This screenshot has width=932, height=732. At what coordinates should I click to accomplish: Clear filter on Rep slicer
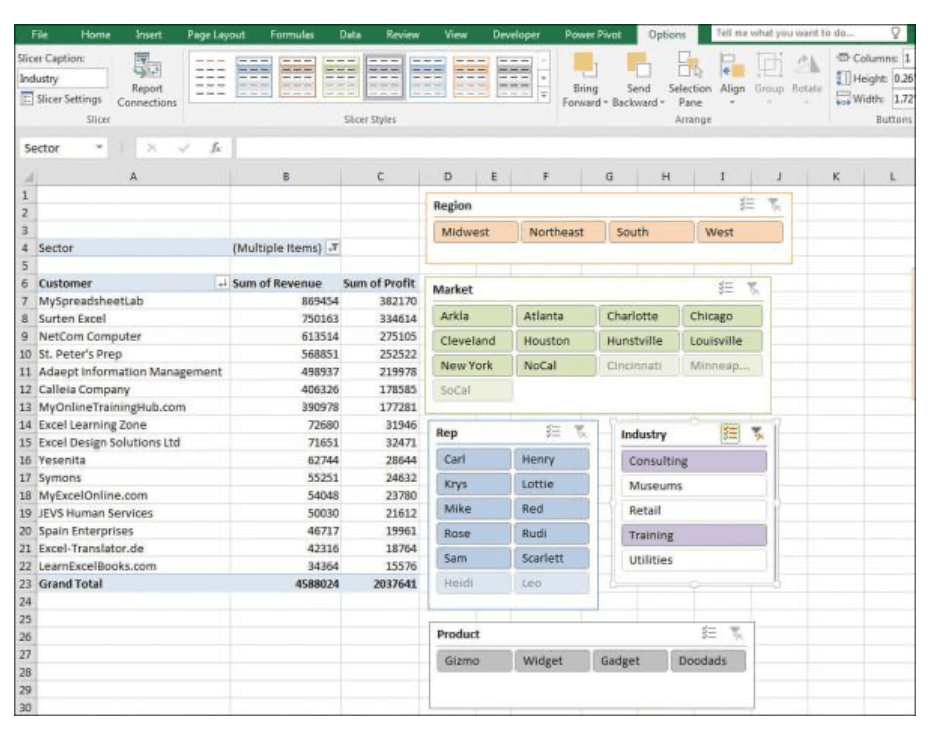(x=580, y=432)
